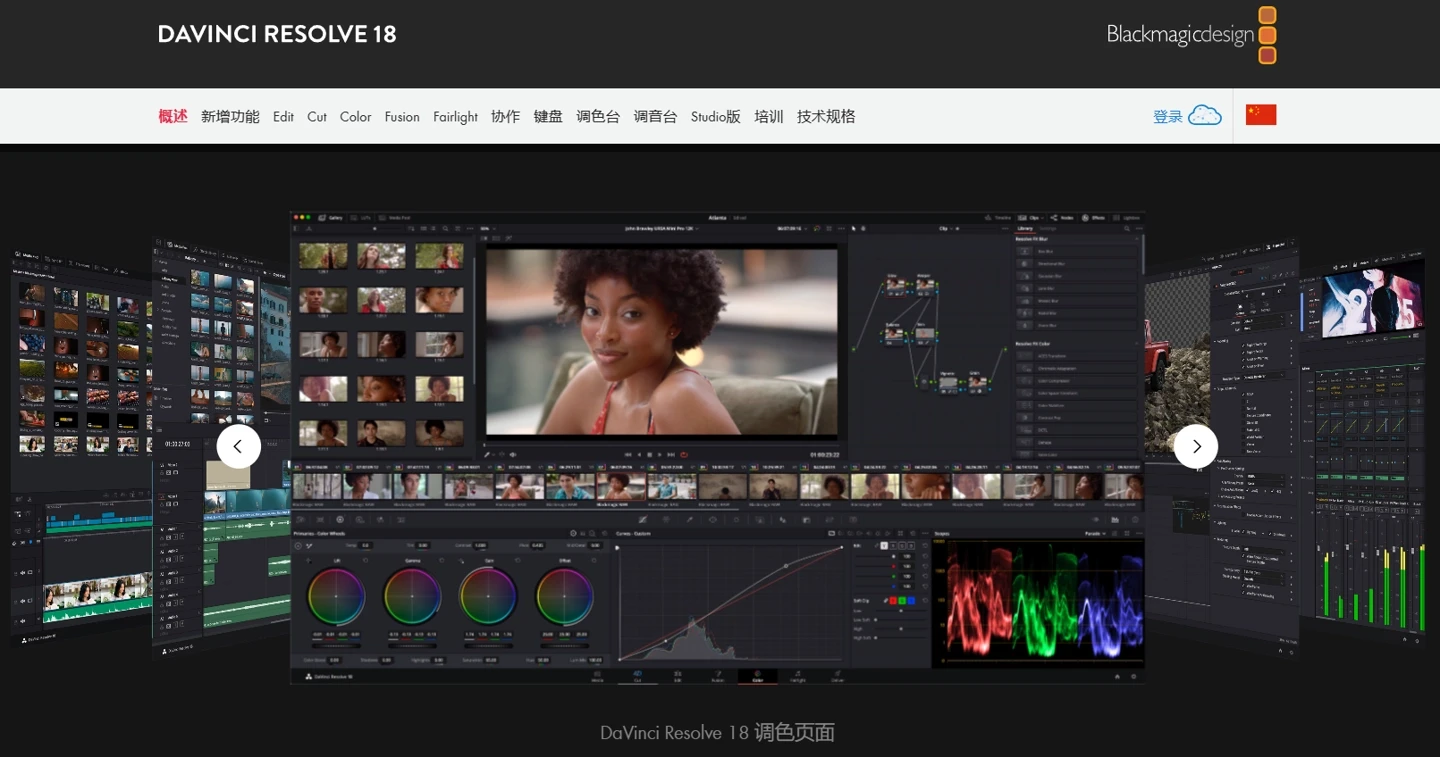The height and width of the screenshot is (757, 1440).
Task: Select the Fairlight audio mixer slide
Action: pyautogui.click(x=1362, y=445)
